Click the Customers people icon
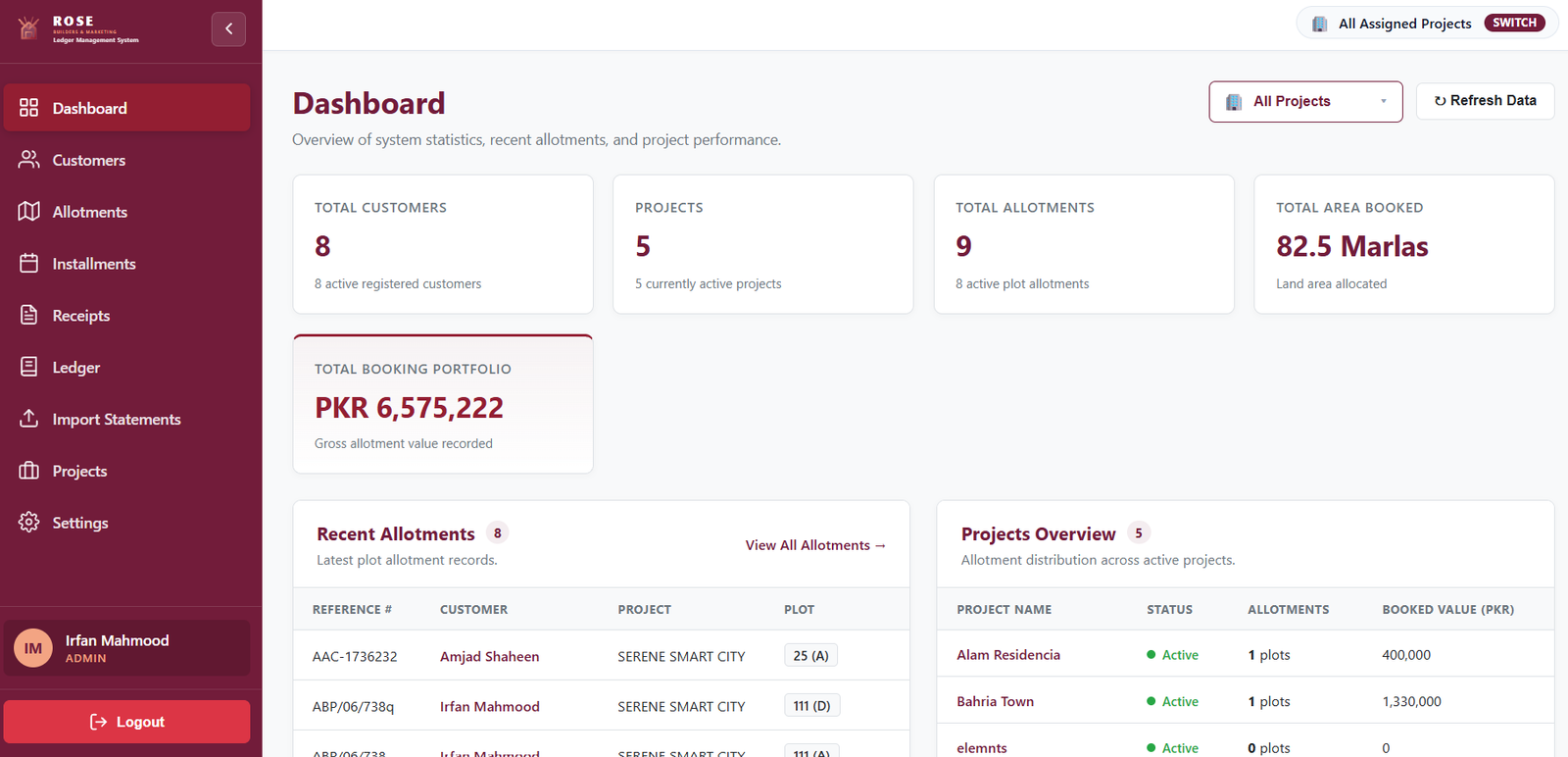Screen dimensions: 1568x757 click(x=29, y=160)
